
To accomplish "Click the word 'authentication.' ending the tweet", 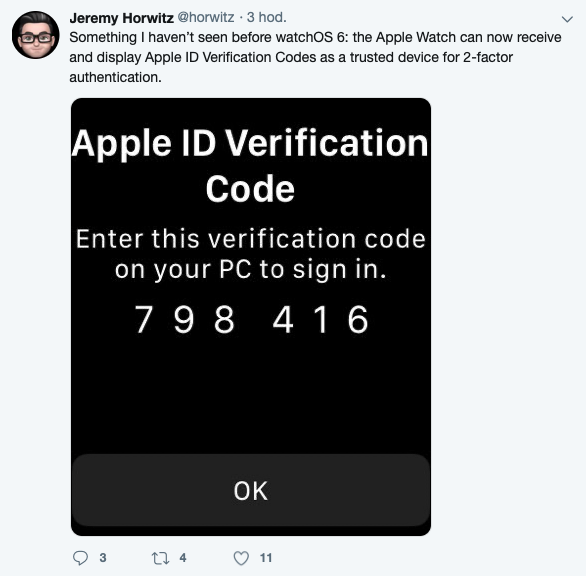I will coord(115,77).
